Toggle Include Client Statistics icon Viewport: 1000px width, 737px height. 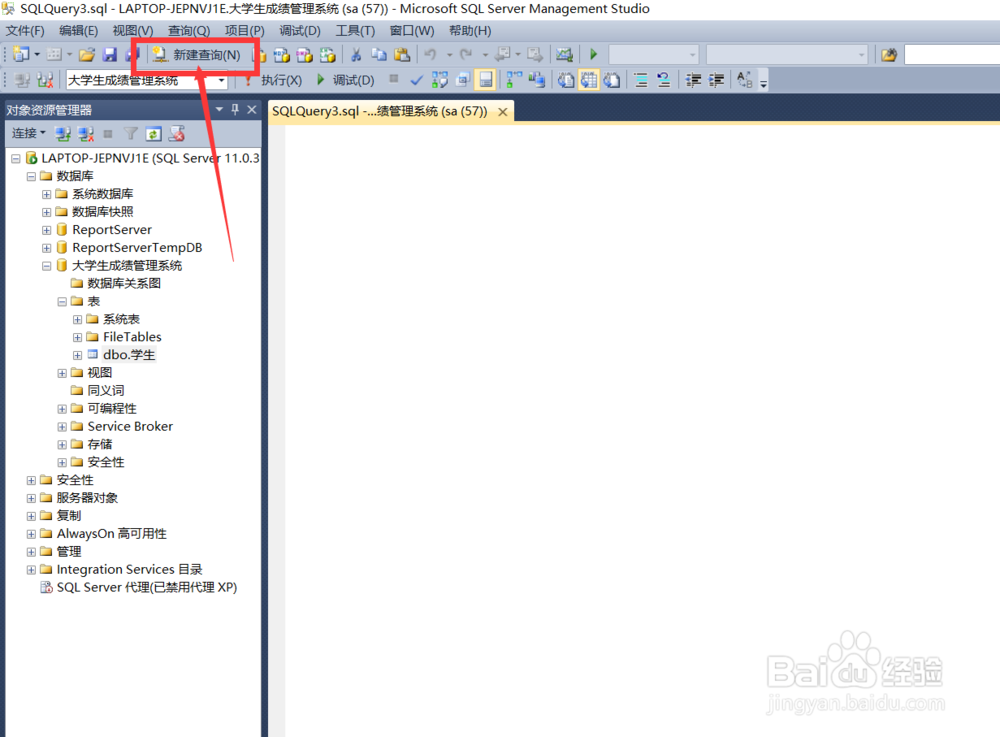click(536, 80)
